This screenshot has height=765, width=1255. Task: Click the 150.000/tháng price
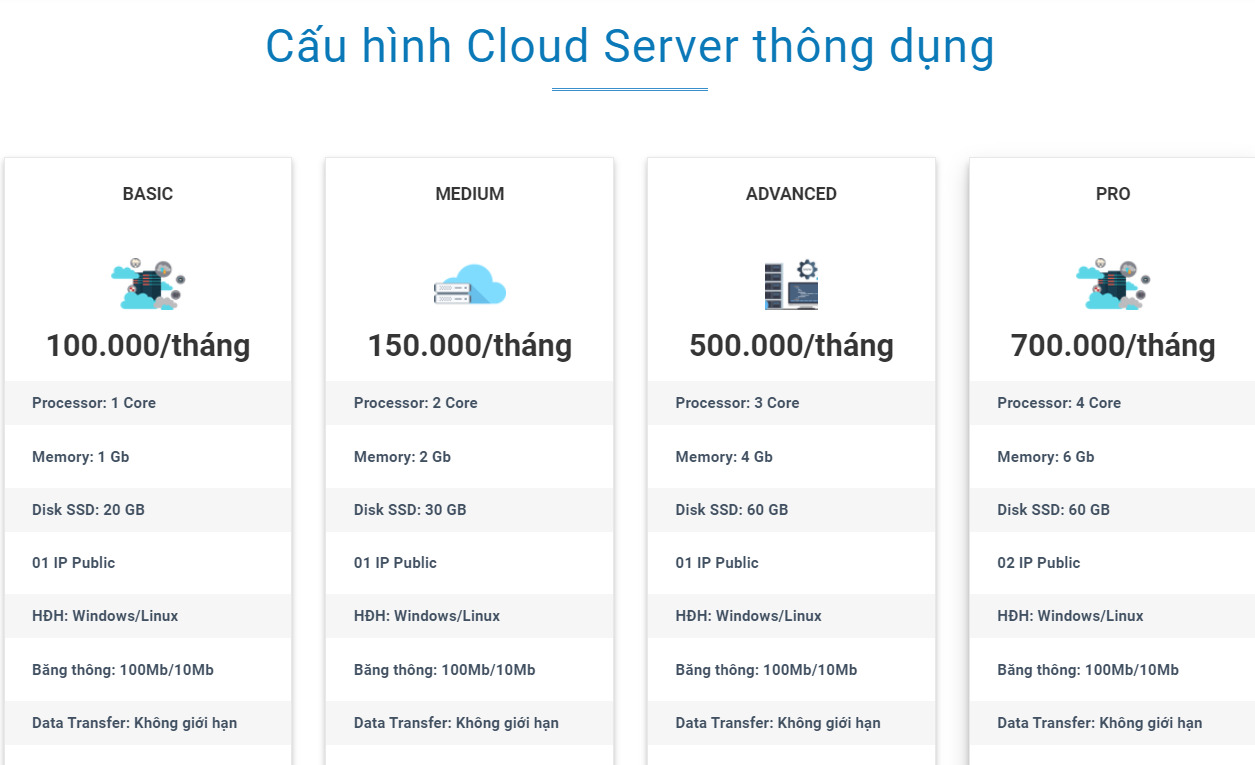(x=470, y=346)
